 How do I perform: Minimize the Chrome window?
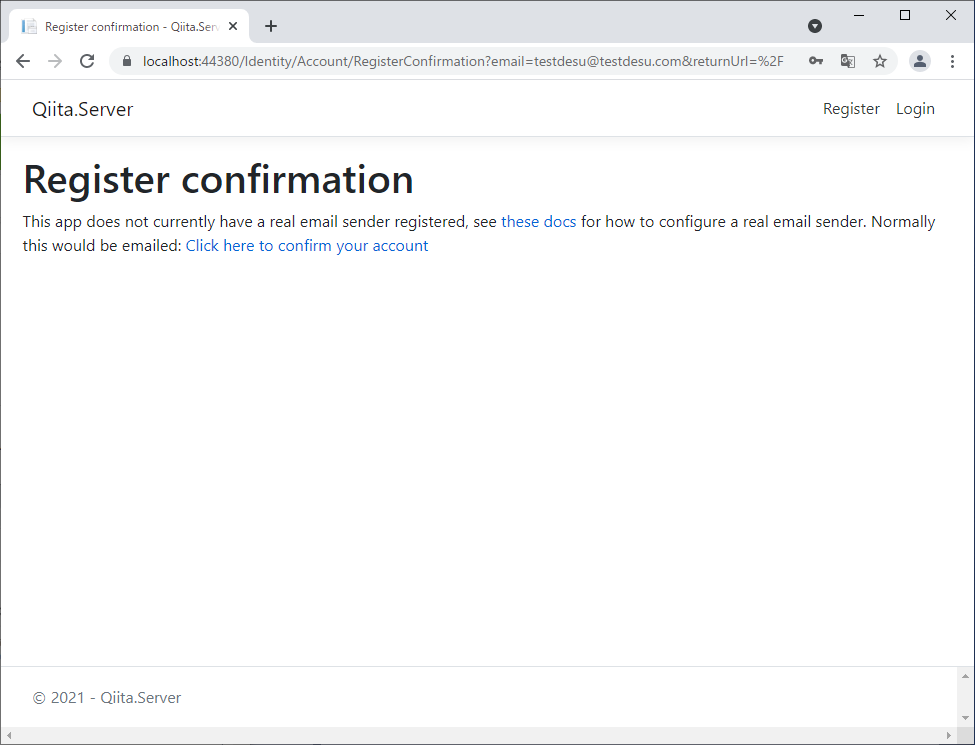tap(859, 15)
